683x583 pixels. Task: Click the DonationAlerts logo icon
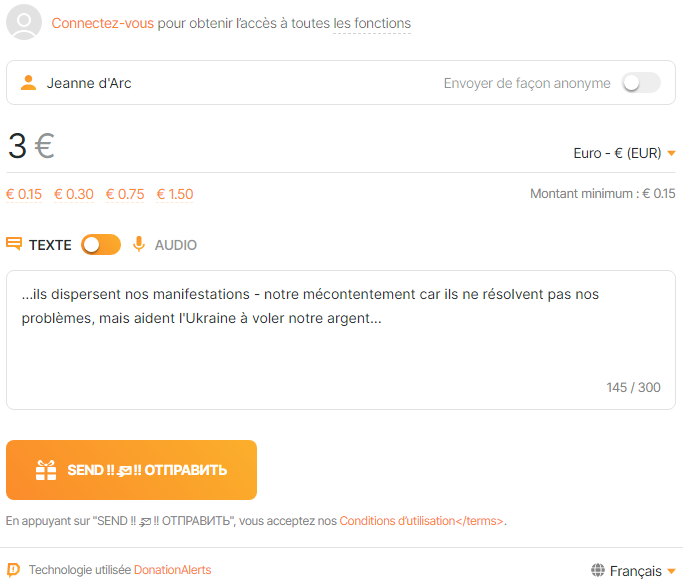14,570
